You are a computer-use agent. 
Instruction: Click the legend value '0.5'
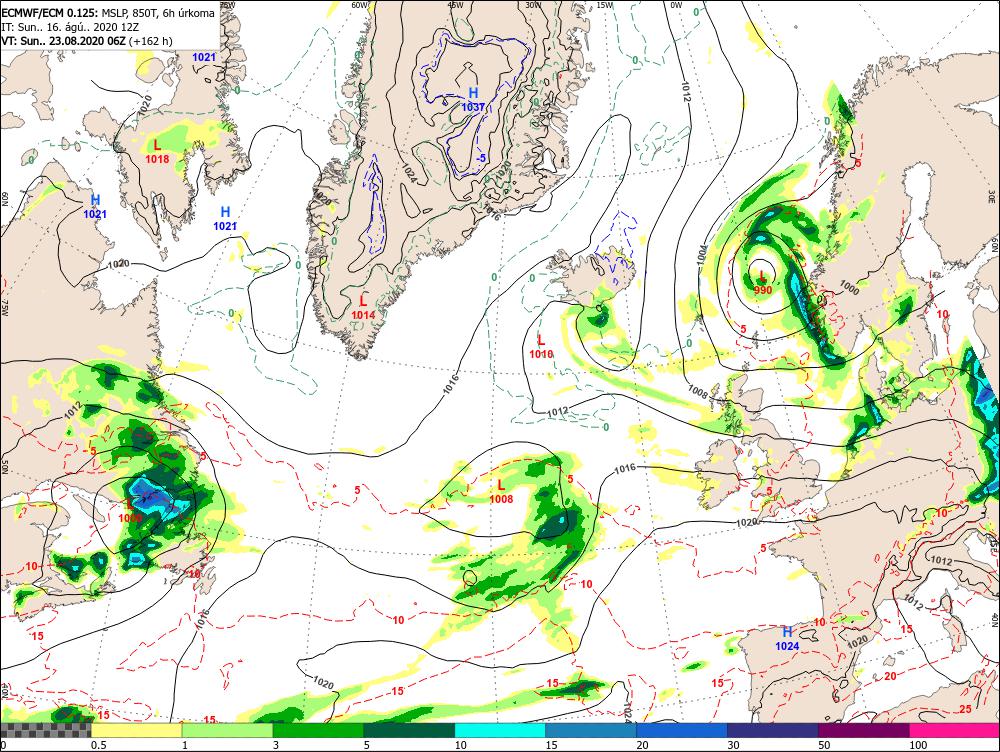(98, 745)
